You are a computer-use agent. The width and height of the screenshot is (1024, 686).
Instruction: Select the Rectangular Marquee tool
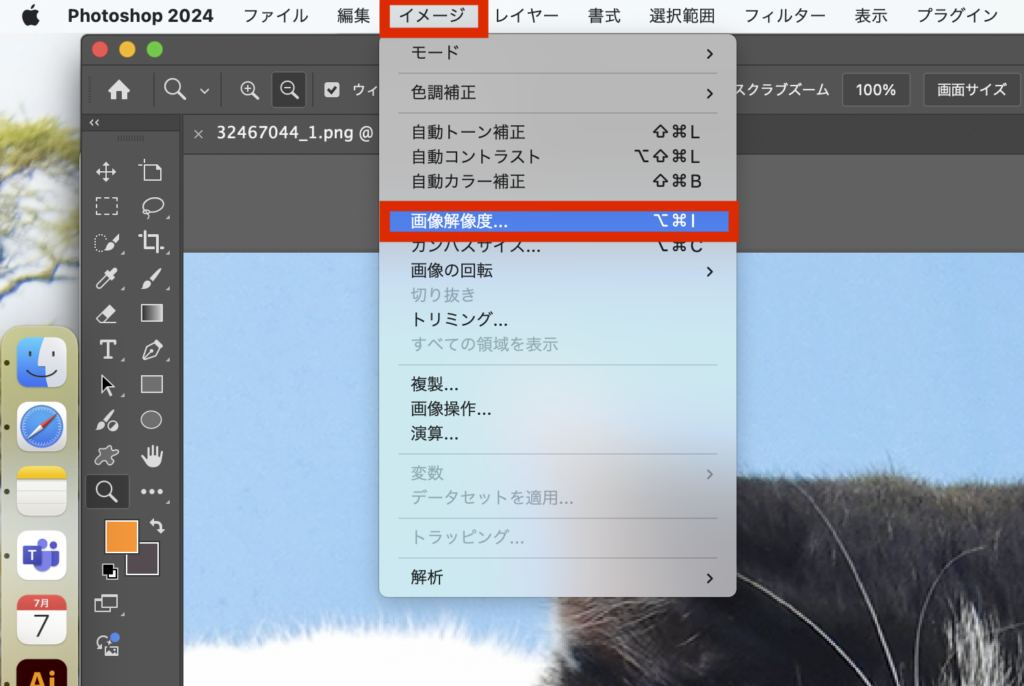[106, 206]
